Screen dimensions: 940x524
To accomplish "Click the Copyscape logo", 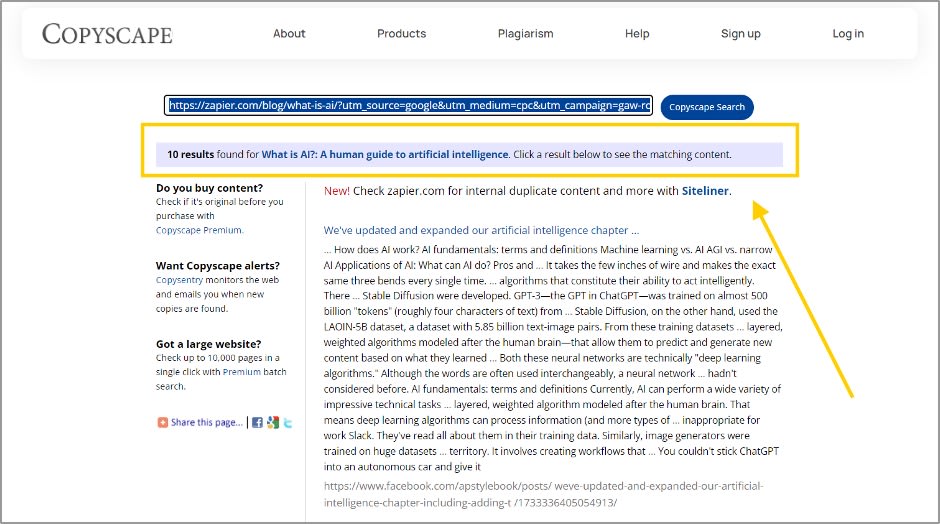I will (107, 34).
